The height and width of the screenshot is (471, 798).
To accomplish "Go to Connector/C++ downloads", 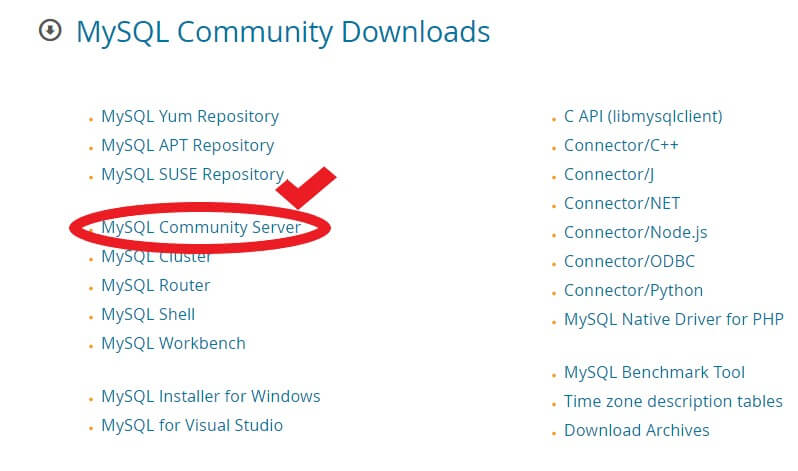I will 621,146.
